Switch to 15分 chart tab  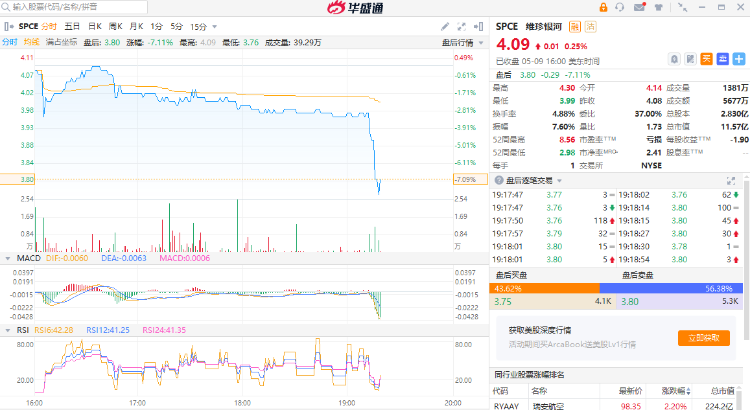tap(199, 27)
